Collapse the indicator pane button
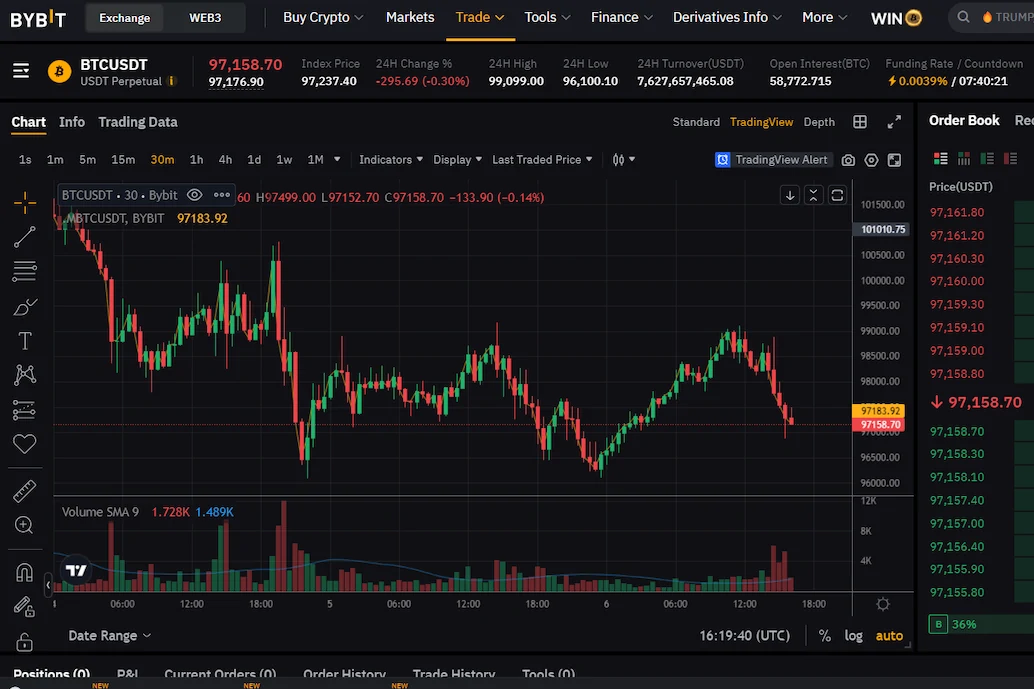Image resolution: width=1034 pixels, height=689 pixels. 814,195
